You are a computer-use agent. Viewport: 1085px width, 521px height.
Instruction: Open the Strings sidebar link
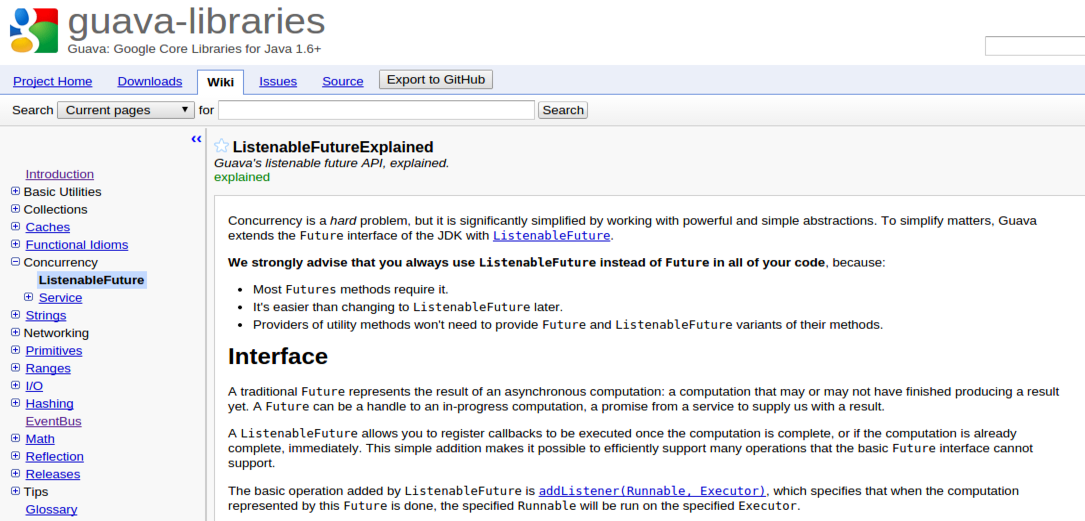[x=46, y=316]
